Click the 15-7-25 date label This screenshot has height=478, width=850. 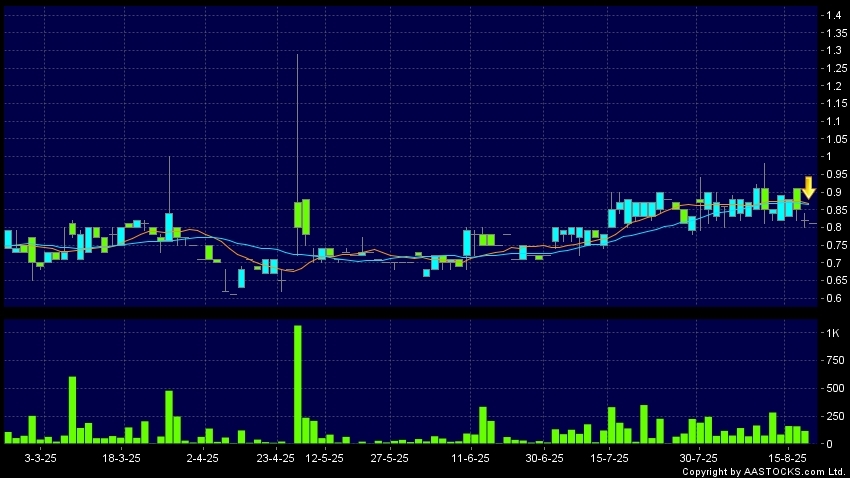point(609,458)
